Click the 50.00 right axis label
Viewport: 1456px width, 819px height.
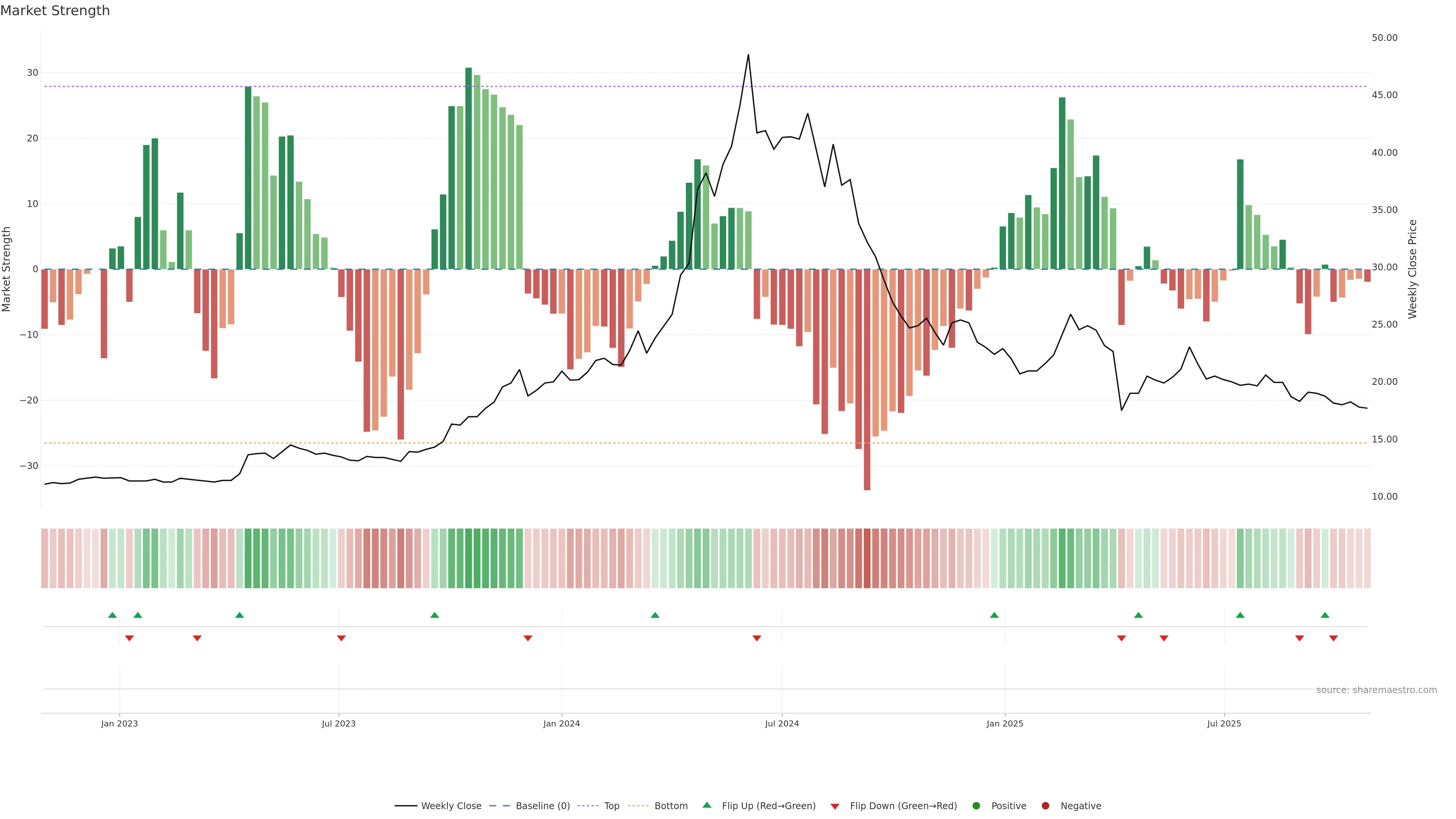[x=1384, y=38]
